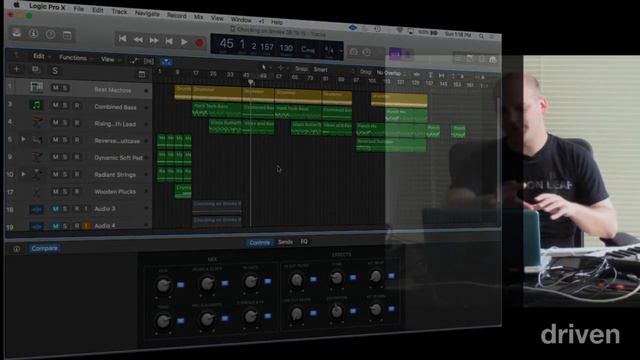The image size is (640, 360).
Task: Open the Apple menu
Action: click(x=17, y=5)
